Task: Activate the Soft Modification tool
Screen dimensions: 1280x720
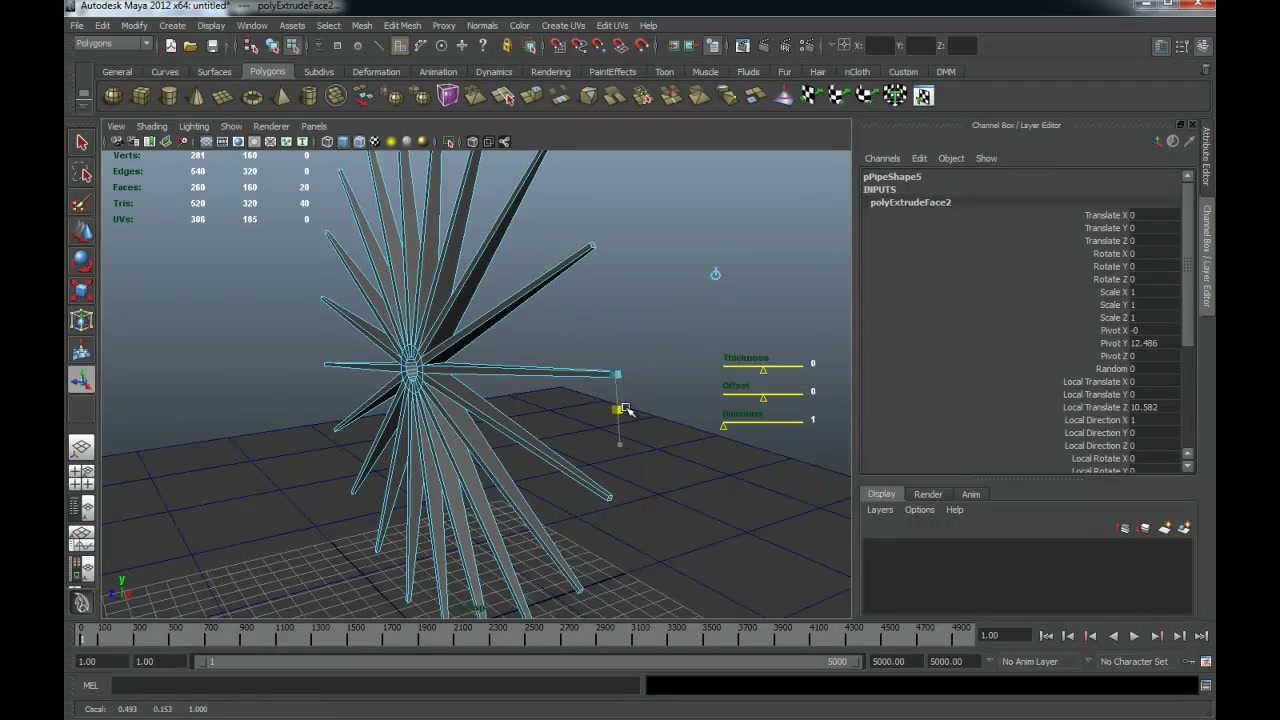Action: [82, 351]
